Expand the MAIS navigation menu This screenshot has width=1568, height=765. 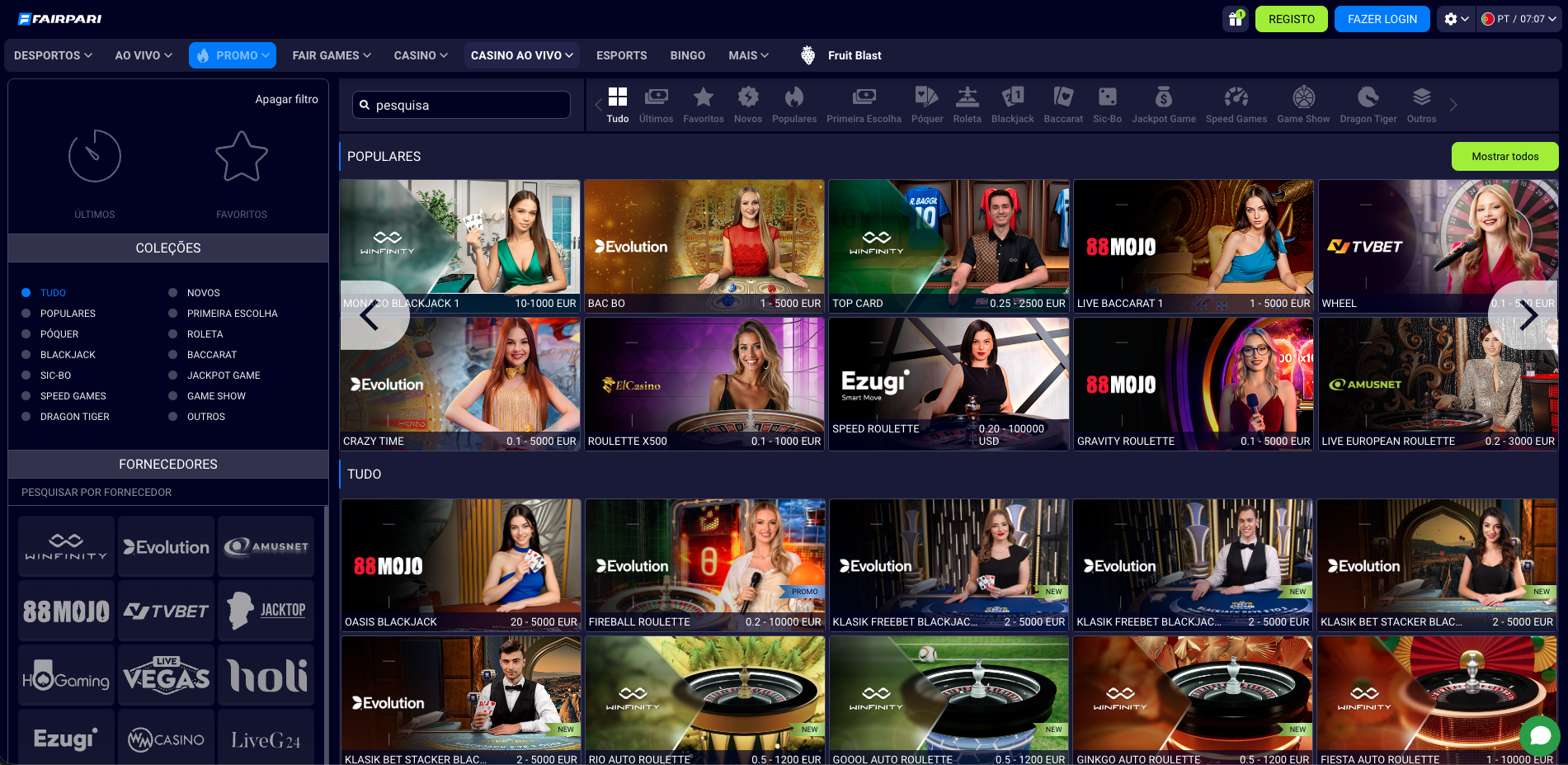click(x=746, y=55)
